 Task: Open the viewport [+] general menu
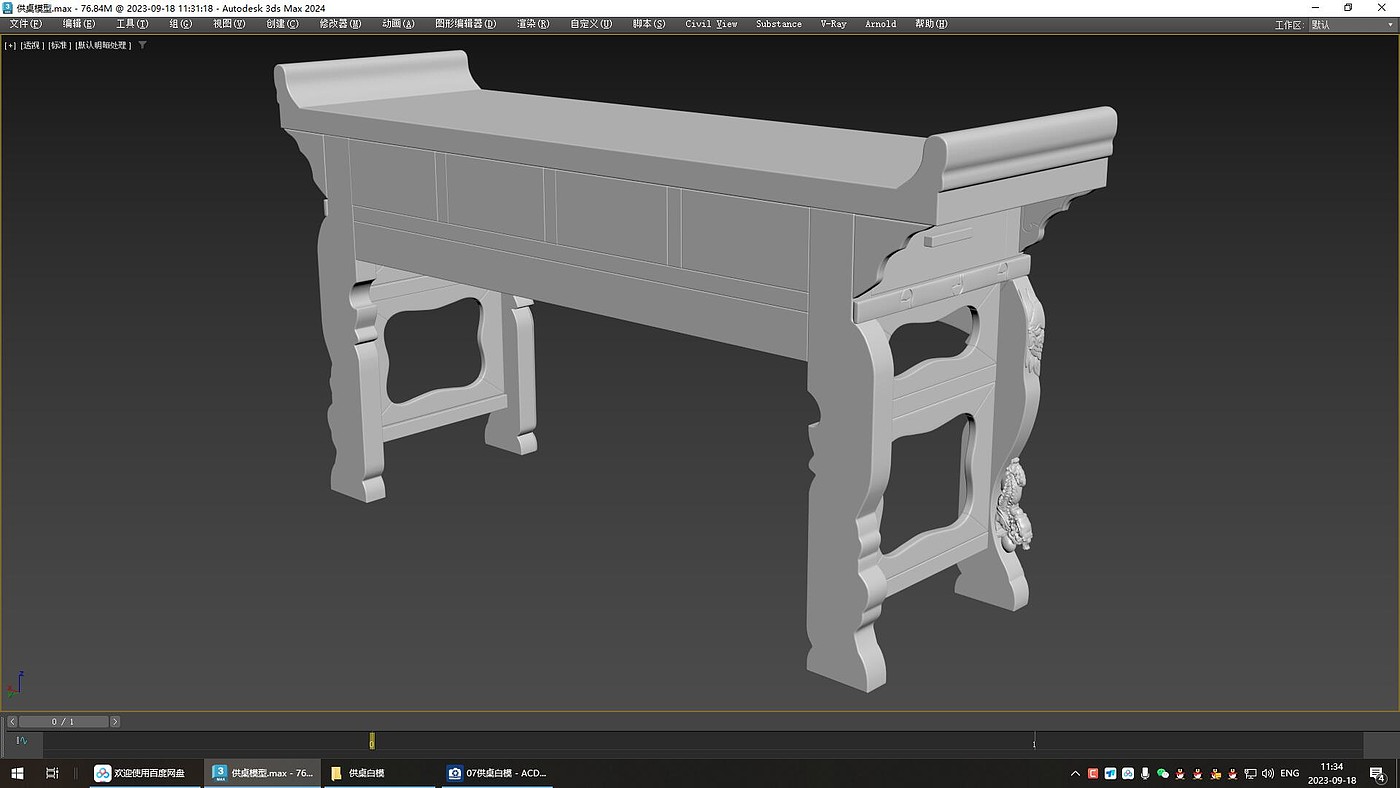(x=11, y=45)
